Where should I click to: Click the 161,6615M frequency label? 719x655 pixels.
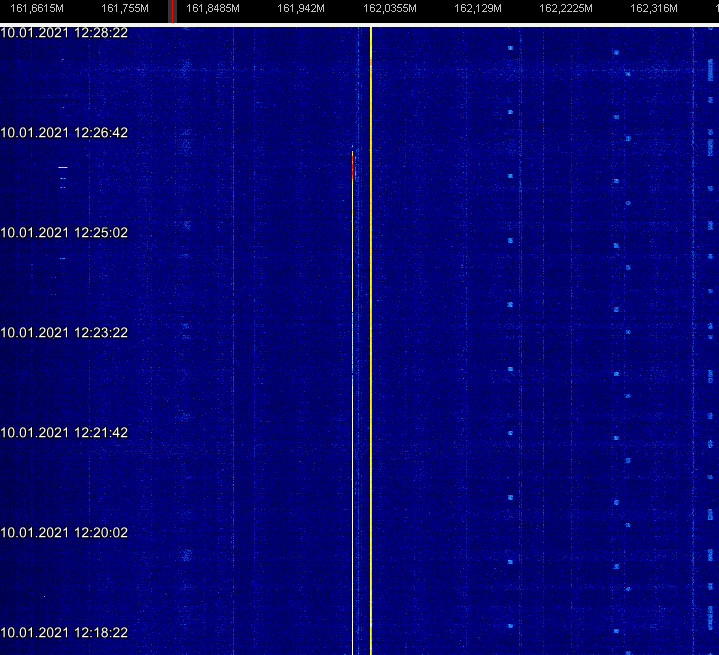(x=37, y=8)
